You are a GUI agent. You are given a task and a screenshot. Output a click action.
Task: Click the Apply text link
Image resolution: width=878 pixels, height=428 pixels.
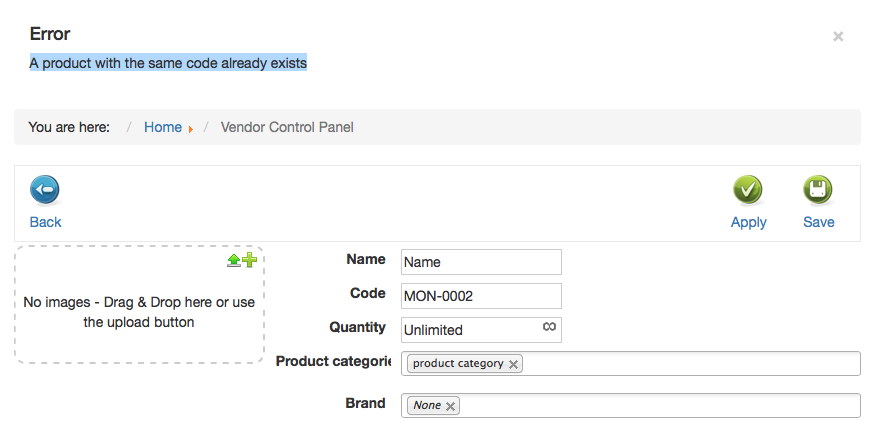click(749, 222)
